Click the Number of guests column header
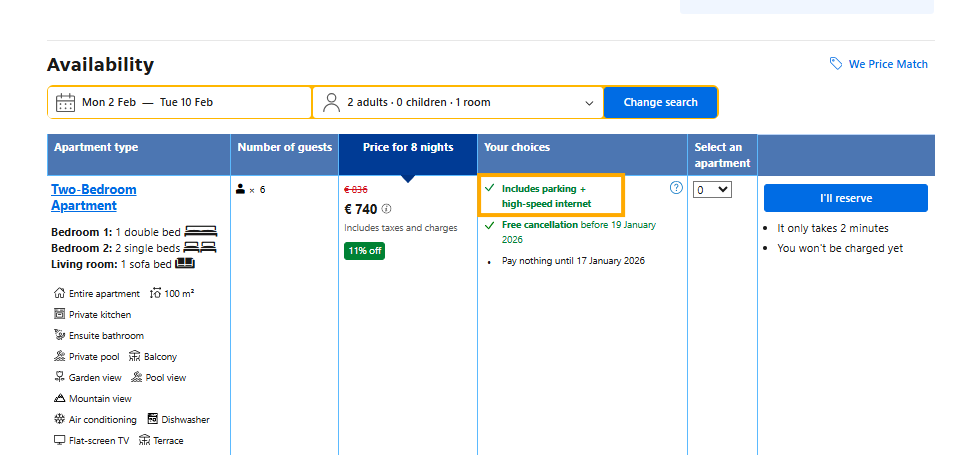 (284, 155)
